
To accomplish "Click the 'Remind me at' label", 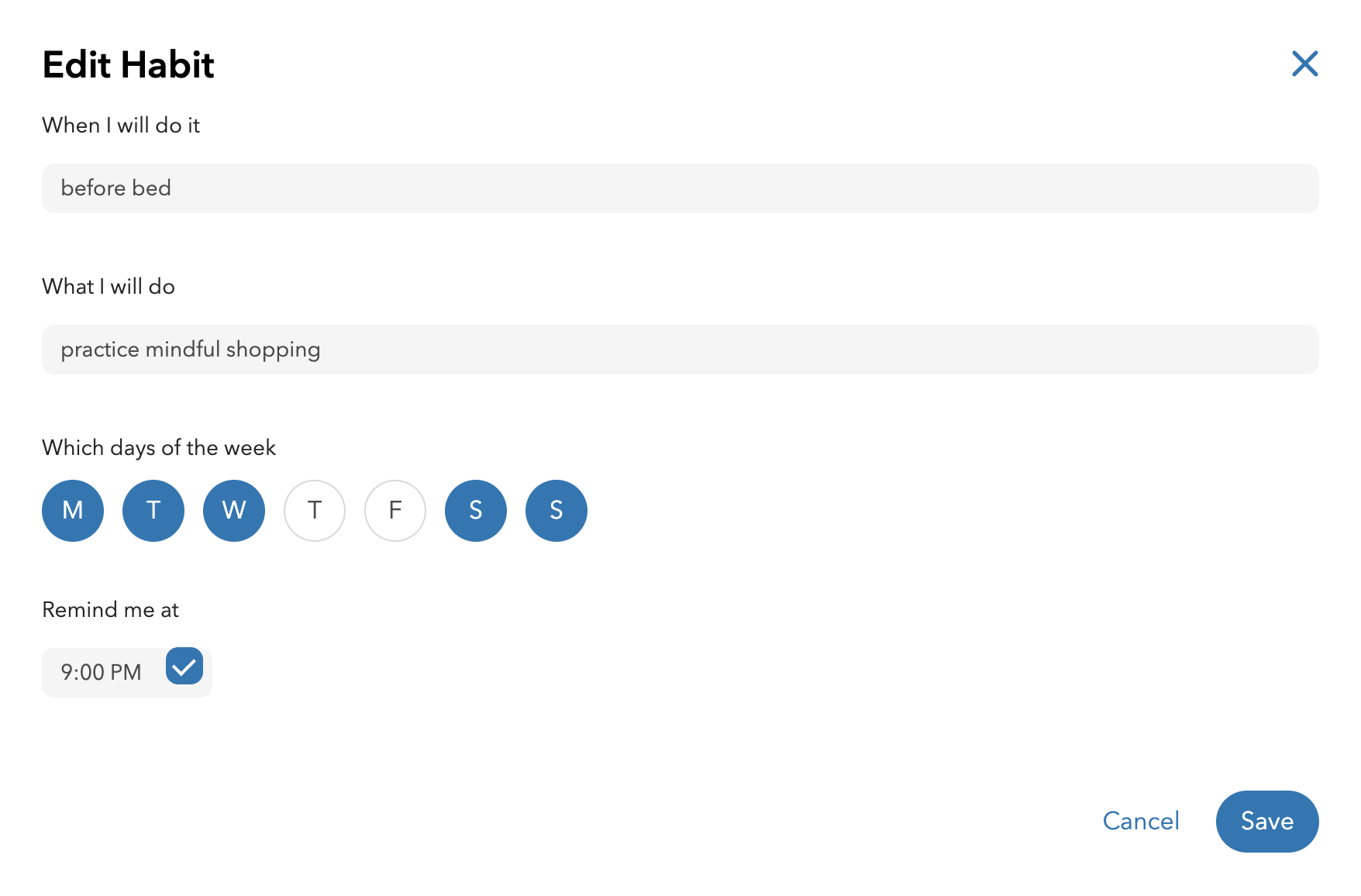I will [109, 609].
